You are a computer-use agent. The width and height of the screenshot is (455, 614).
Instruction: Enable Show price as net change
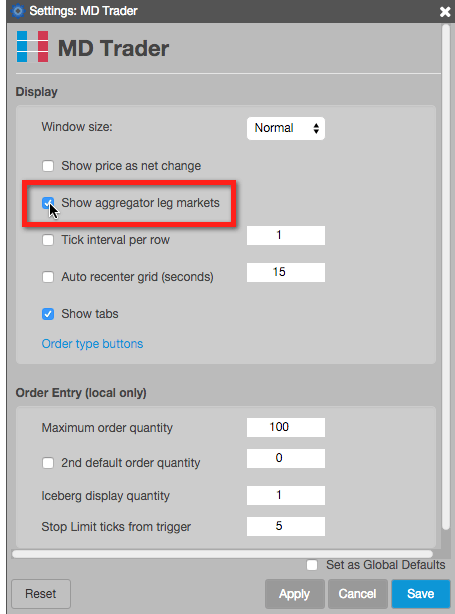(48, 166)
